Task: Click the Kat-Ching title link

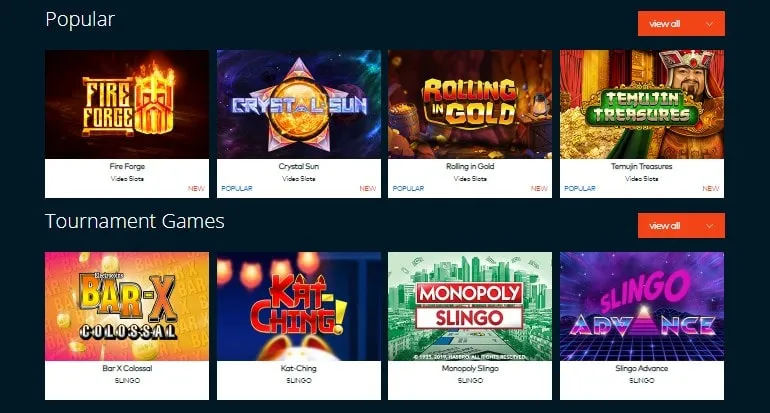Action: click(x=299, y=368)
